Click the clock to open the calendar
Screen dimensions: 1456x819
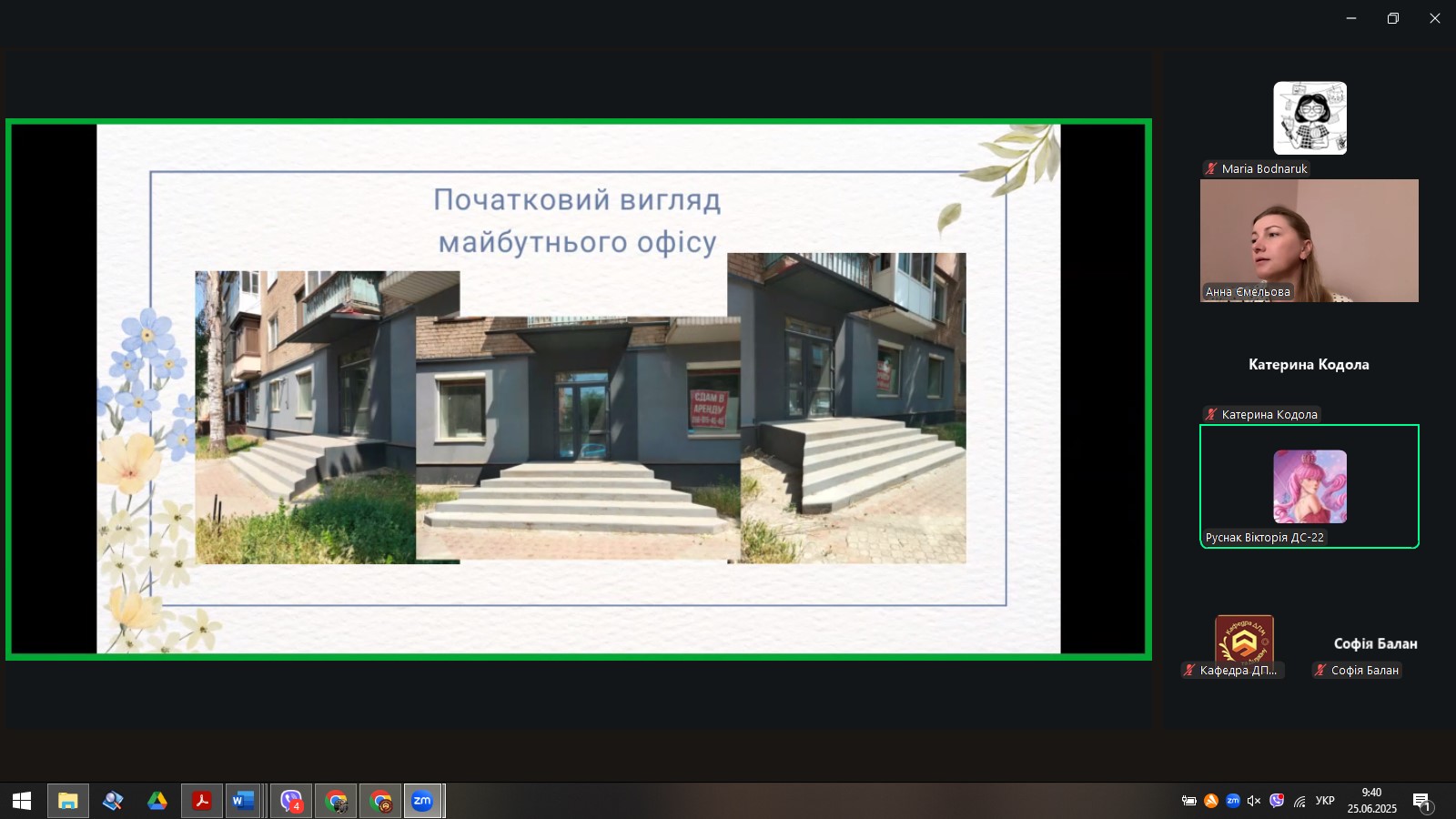[x=1372, y=802]
